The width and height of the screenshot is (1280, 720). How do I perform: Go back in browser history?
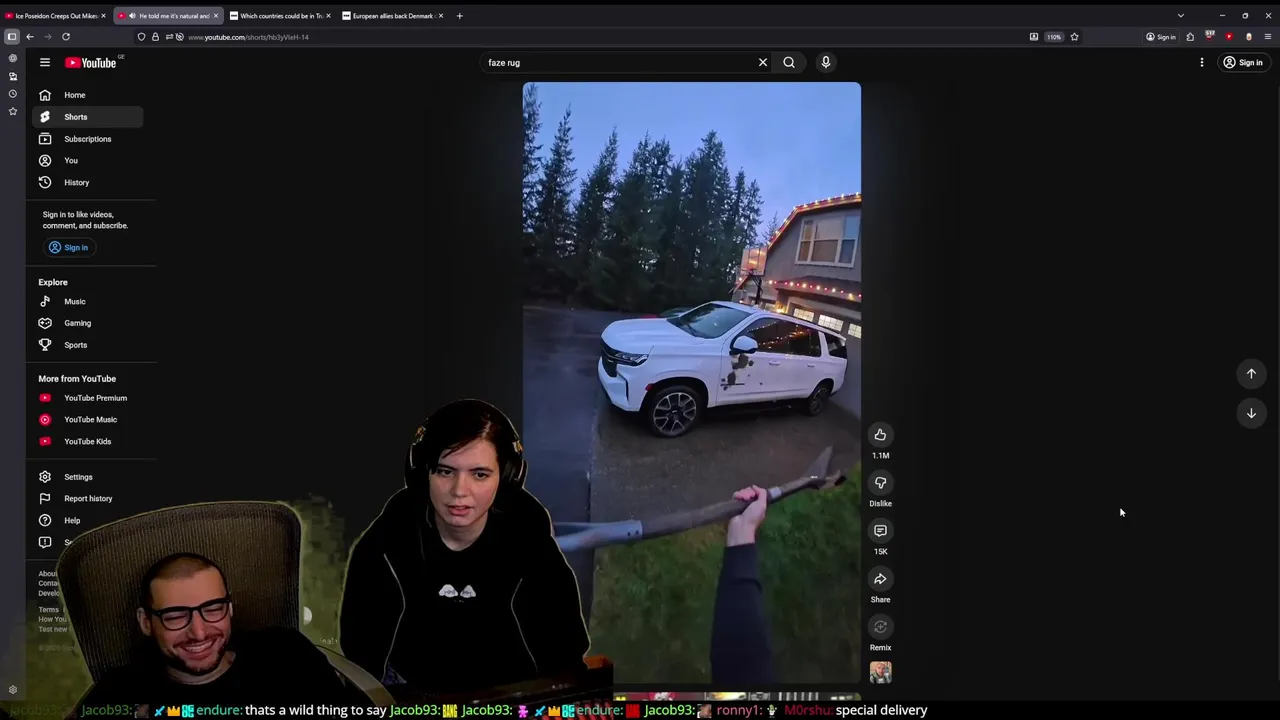click(x=30, y=37)
